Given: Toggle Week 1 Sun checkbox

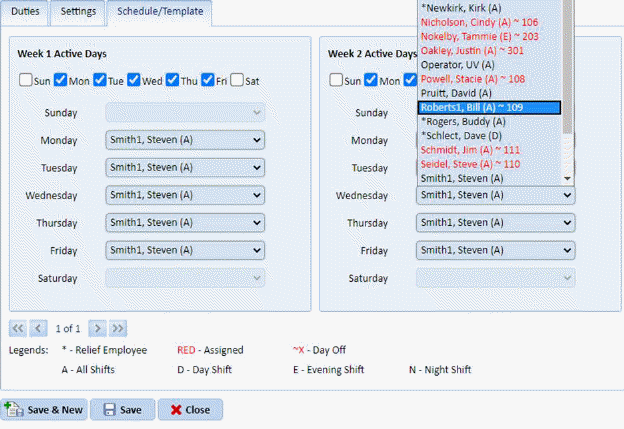Looking at the screenshot, I should [26, 80].
